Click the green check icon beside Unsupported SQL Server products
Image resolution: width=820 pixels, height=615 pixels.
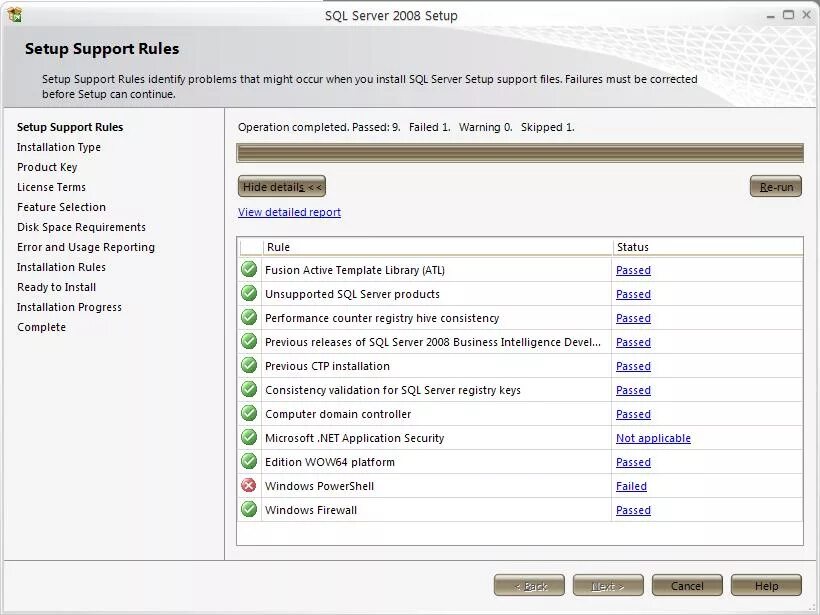pyautogui.click(x=249, y=293)
